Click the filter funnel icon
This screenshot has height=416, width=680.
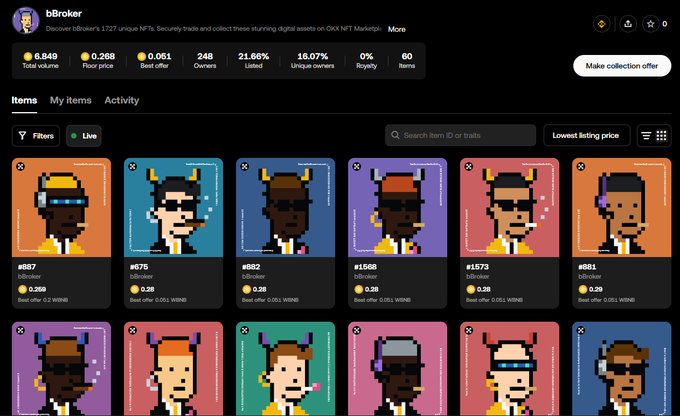[23, 136]
